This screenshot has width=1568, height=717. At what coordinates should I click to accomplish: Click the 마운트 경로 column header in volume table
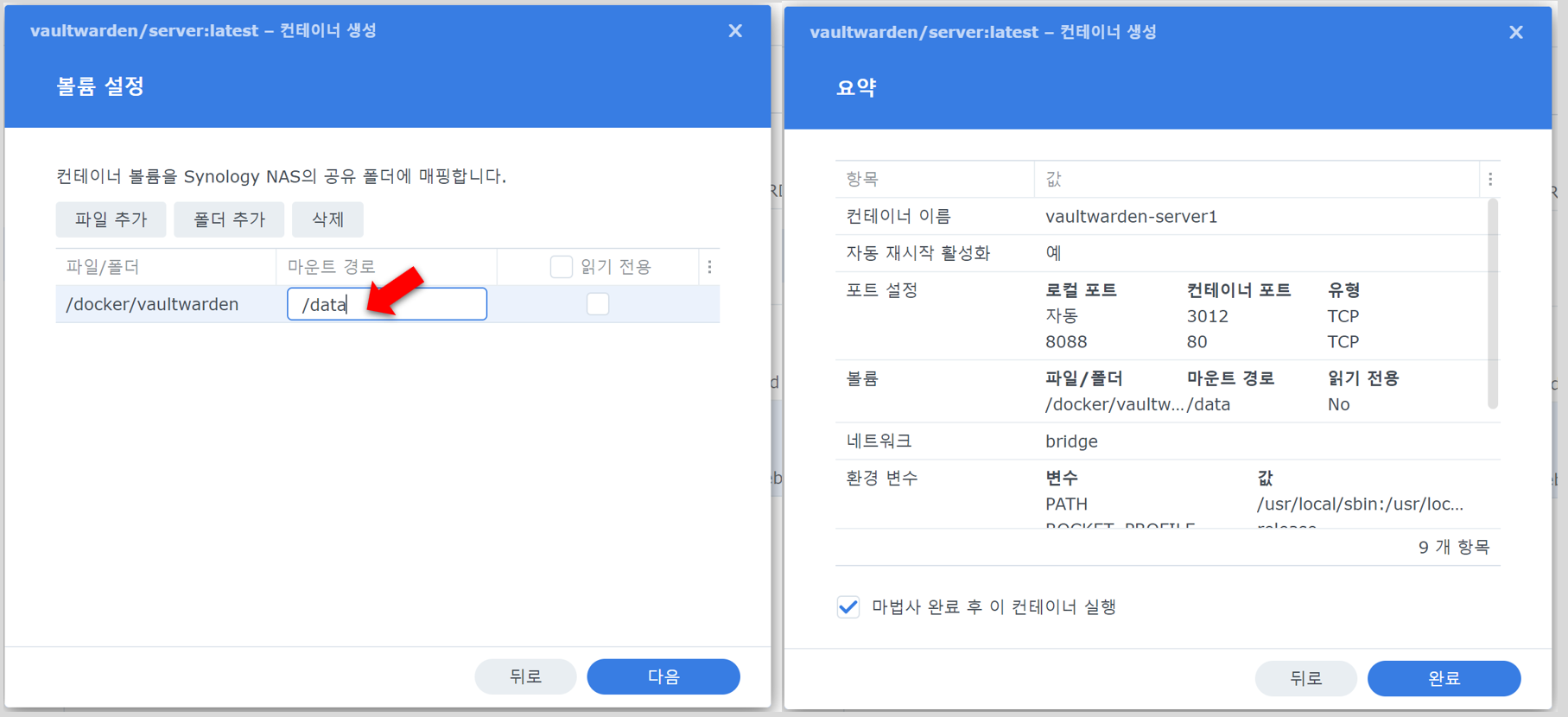point(386,267)
